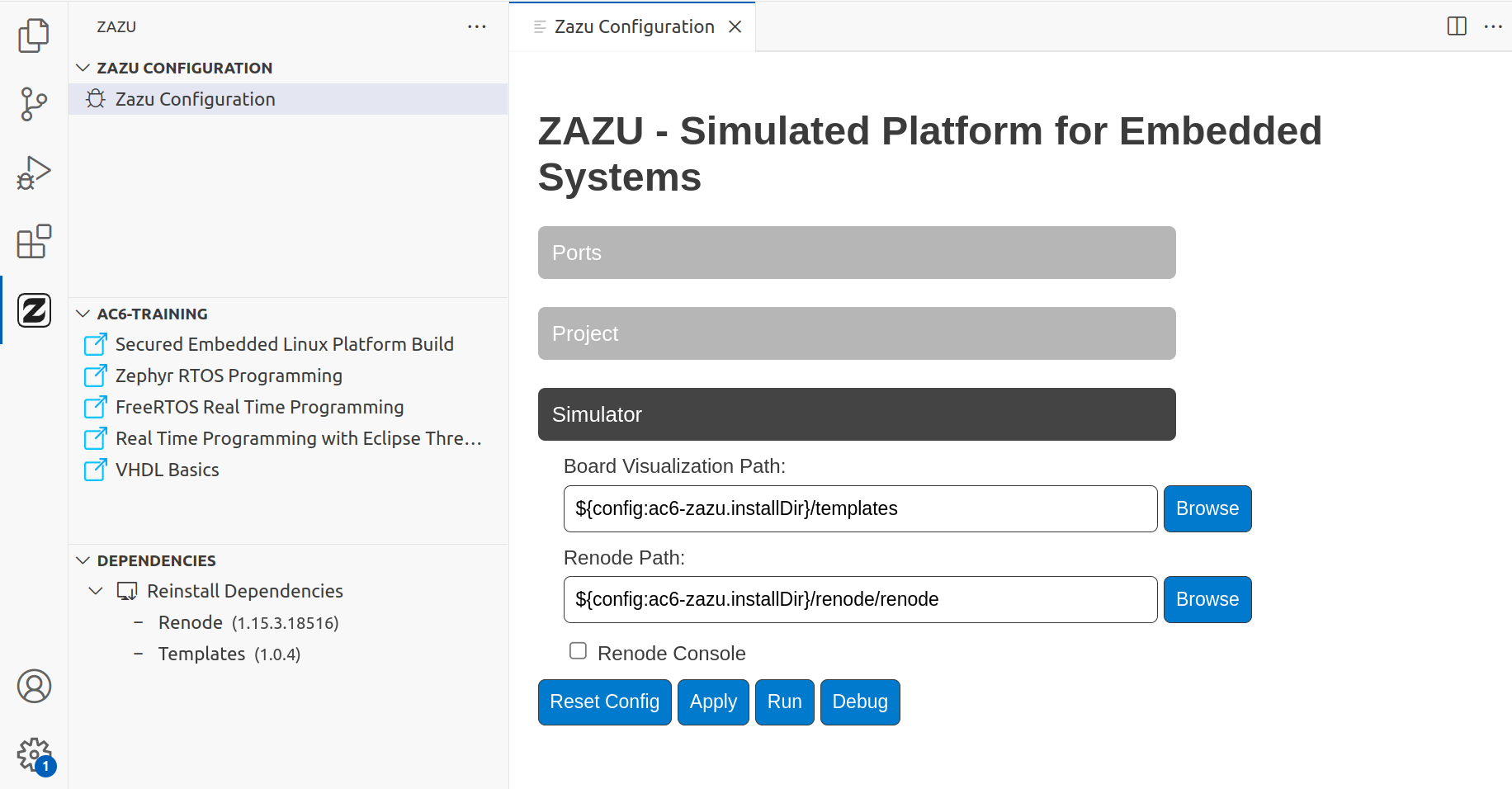
Task: Click the Debug button
Action: 860,702
